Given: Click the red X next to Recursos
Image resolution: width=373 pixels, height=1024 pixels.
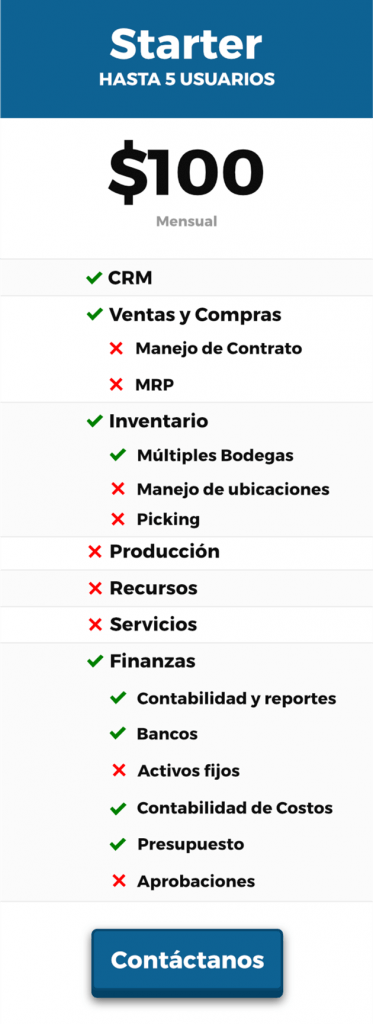Looking at the screenshot, I should click(95, 589).
